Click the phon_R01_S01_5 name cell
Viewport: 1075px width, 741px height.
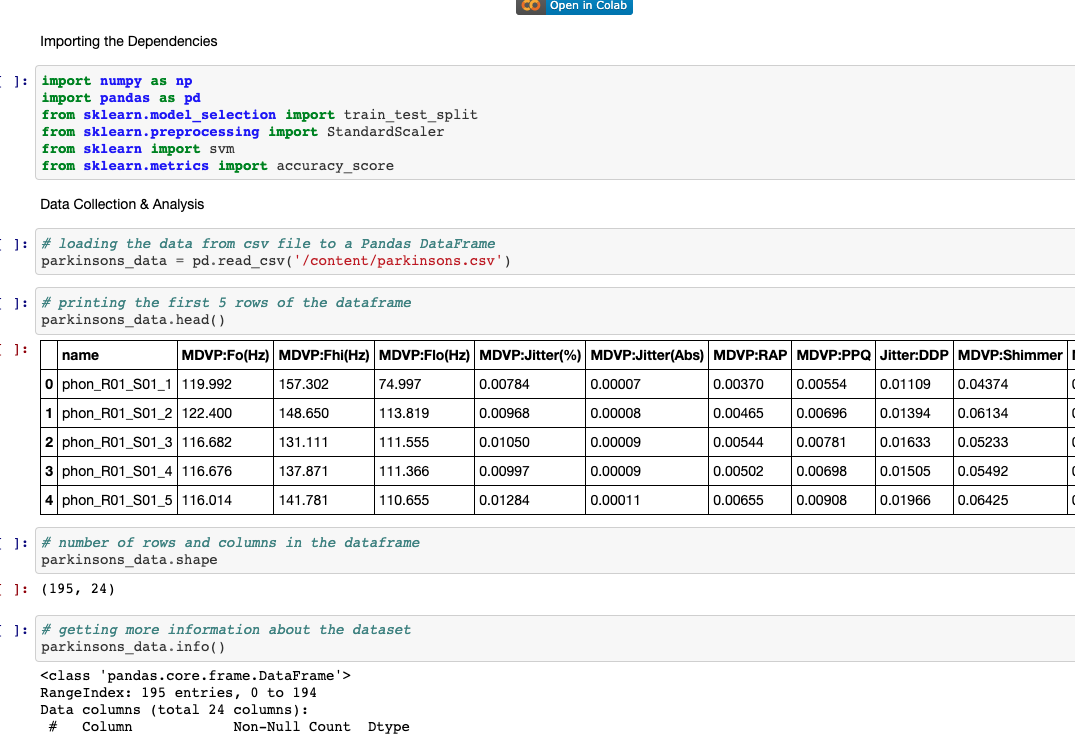click(117, 500)
